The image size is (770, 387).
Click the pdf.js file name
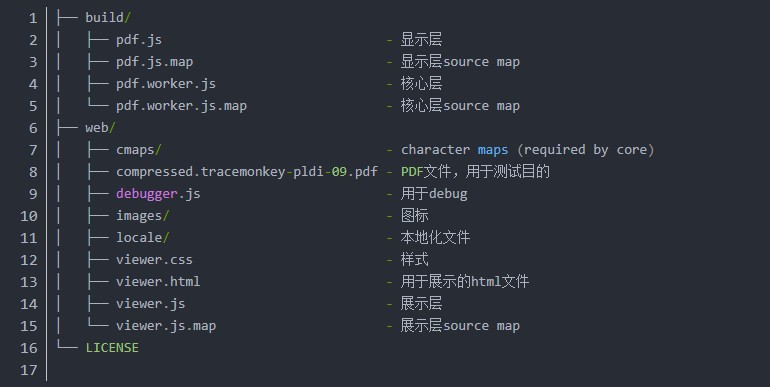click(x=139, y=40)
